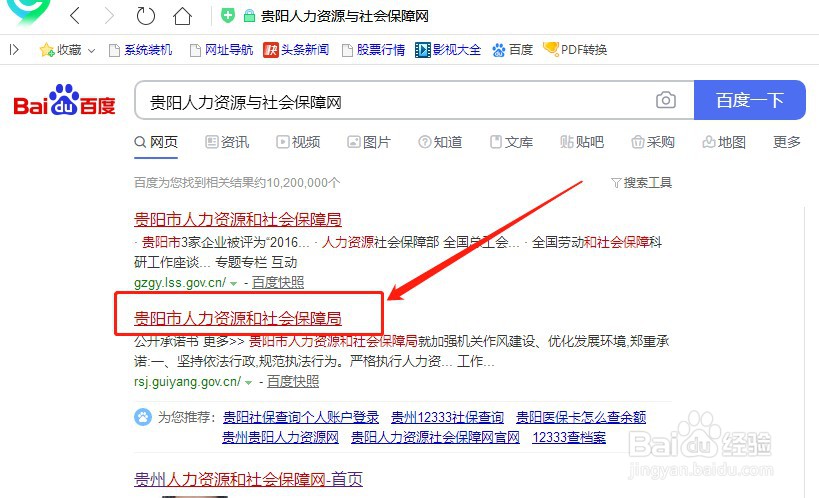This screenshot has height=498, width=819.
Task: Open 贵州人力资源和社会保障网-首页 result
Action: point(248,479)
